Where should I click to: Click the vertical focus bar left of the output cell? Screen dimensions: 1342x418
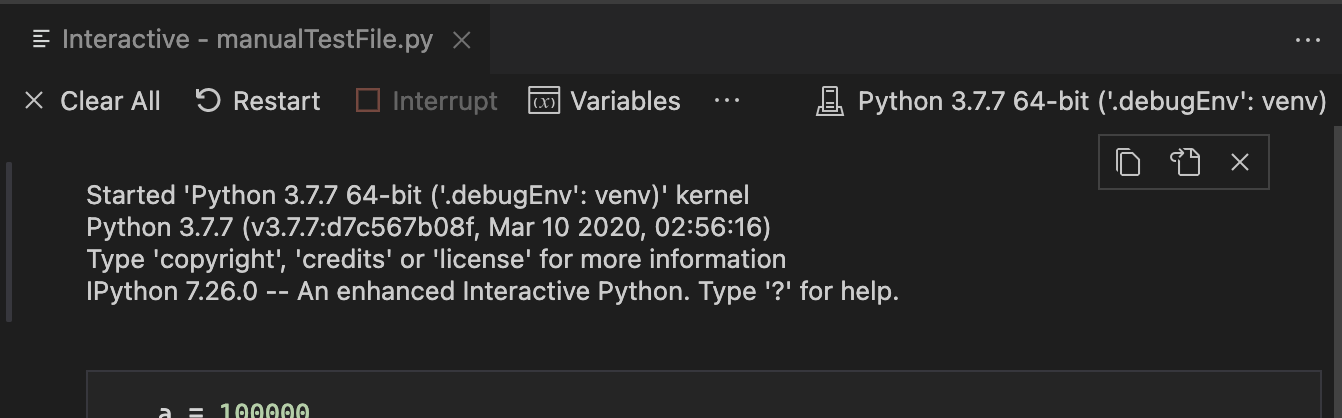tap(10, 242)
